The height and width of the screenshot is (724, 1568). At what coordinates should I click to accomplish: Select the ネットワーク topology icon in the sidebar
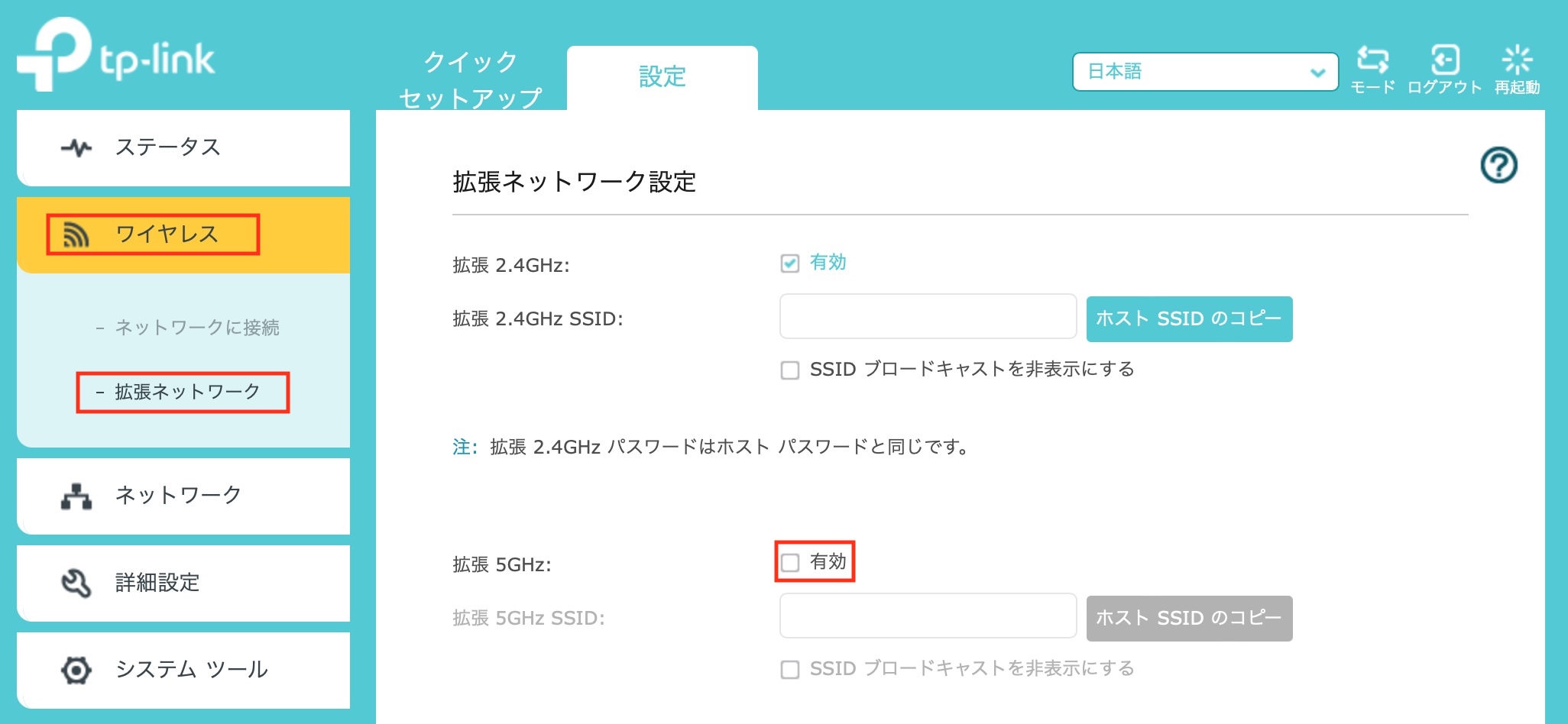click(x=76, y=496)
